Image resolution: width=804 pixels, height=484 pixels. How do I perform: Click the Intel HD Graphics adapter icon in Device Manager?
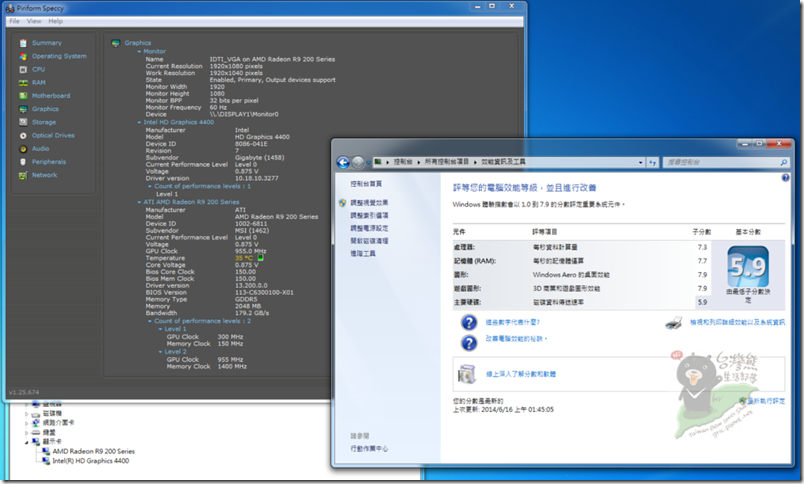(46, 461)
